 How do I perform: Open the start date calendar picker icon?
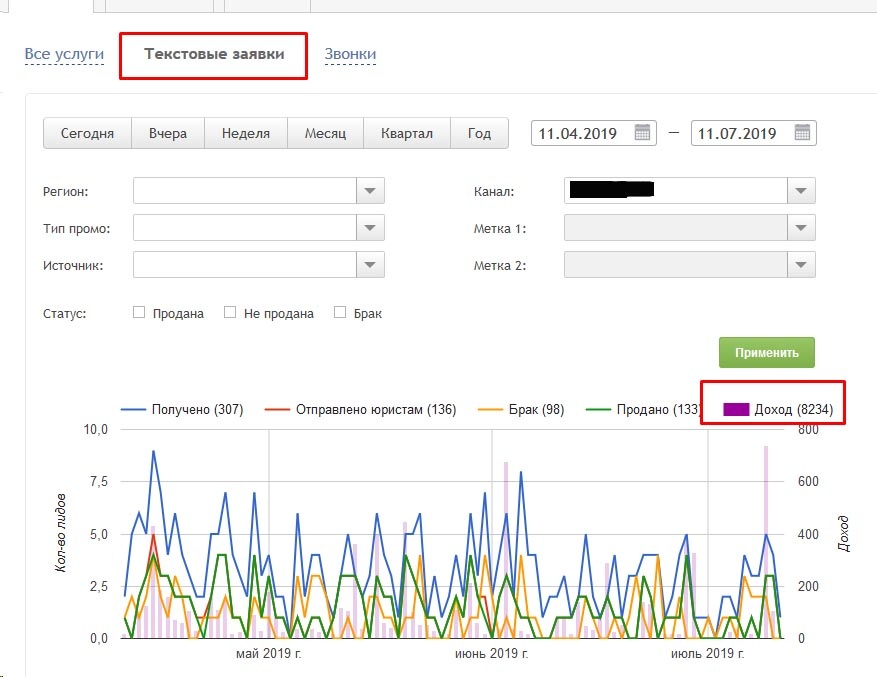pyautogui.click(x=643, y=133)
